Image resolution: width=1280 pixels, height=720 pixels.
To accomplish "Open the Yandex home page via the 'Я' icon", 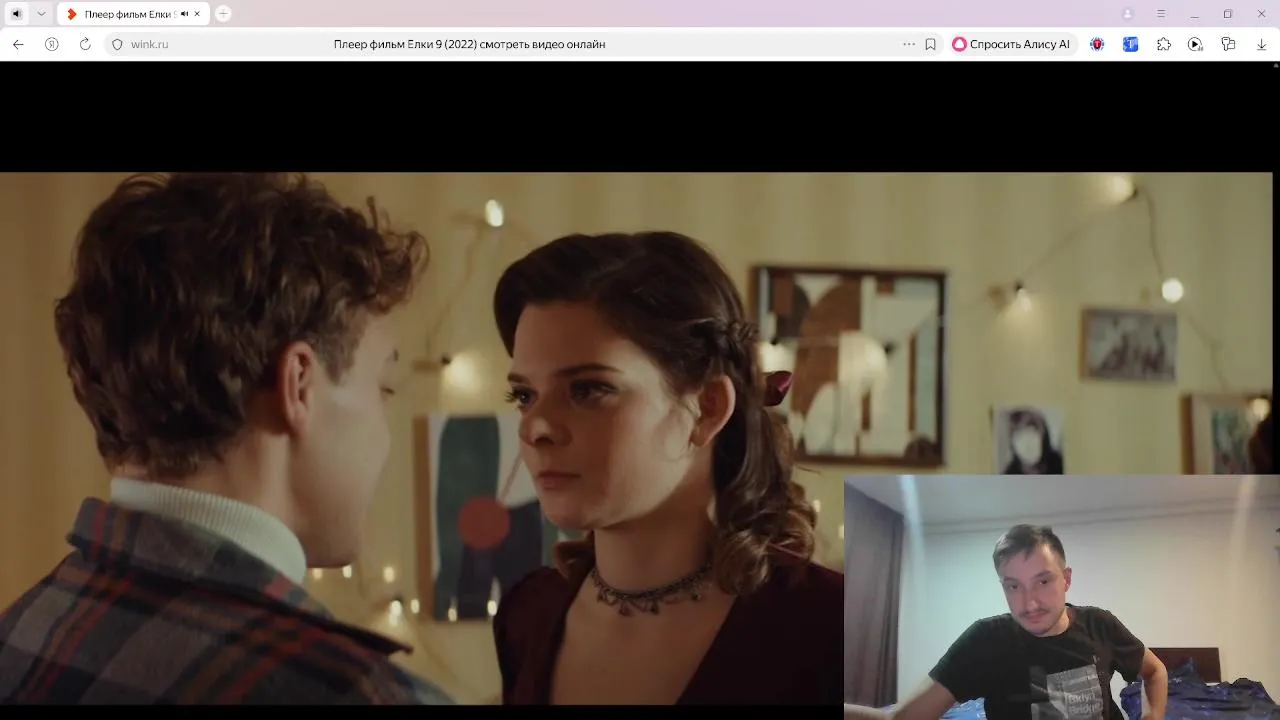I will (52, 44).
